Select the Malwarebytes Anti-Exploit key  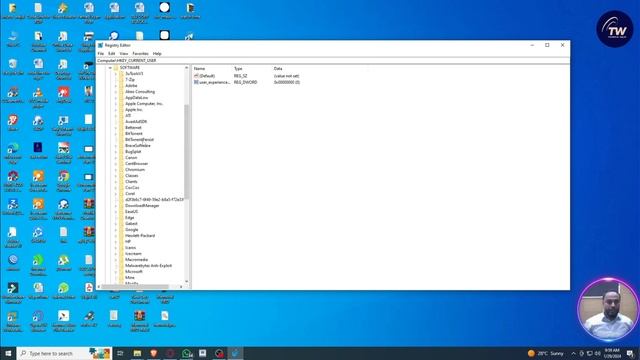(148, 266)
